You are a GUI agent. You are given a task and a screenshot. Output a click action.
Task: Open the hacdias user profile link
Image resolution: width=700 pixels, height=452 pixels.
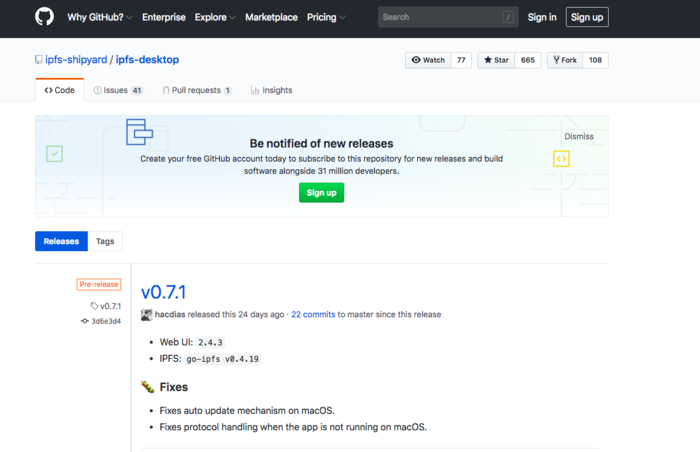tap(170, 314)
